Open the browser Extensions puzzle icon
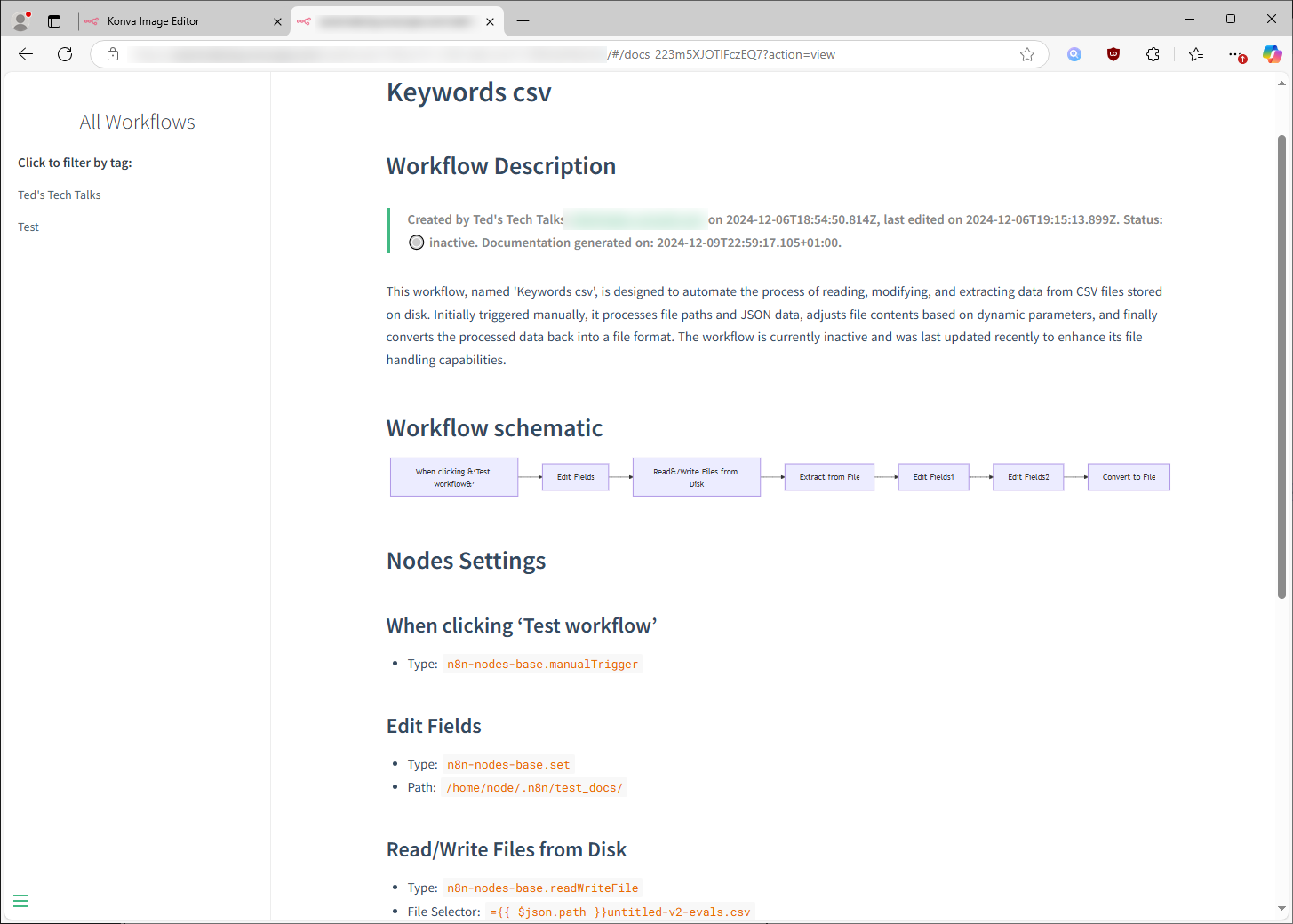Viewport: 1293px width, 924px height. click(x=1153, y=54)
